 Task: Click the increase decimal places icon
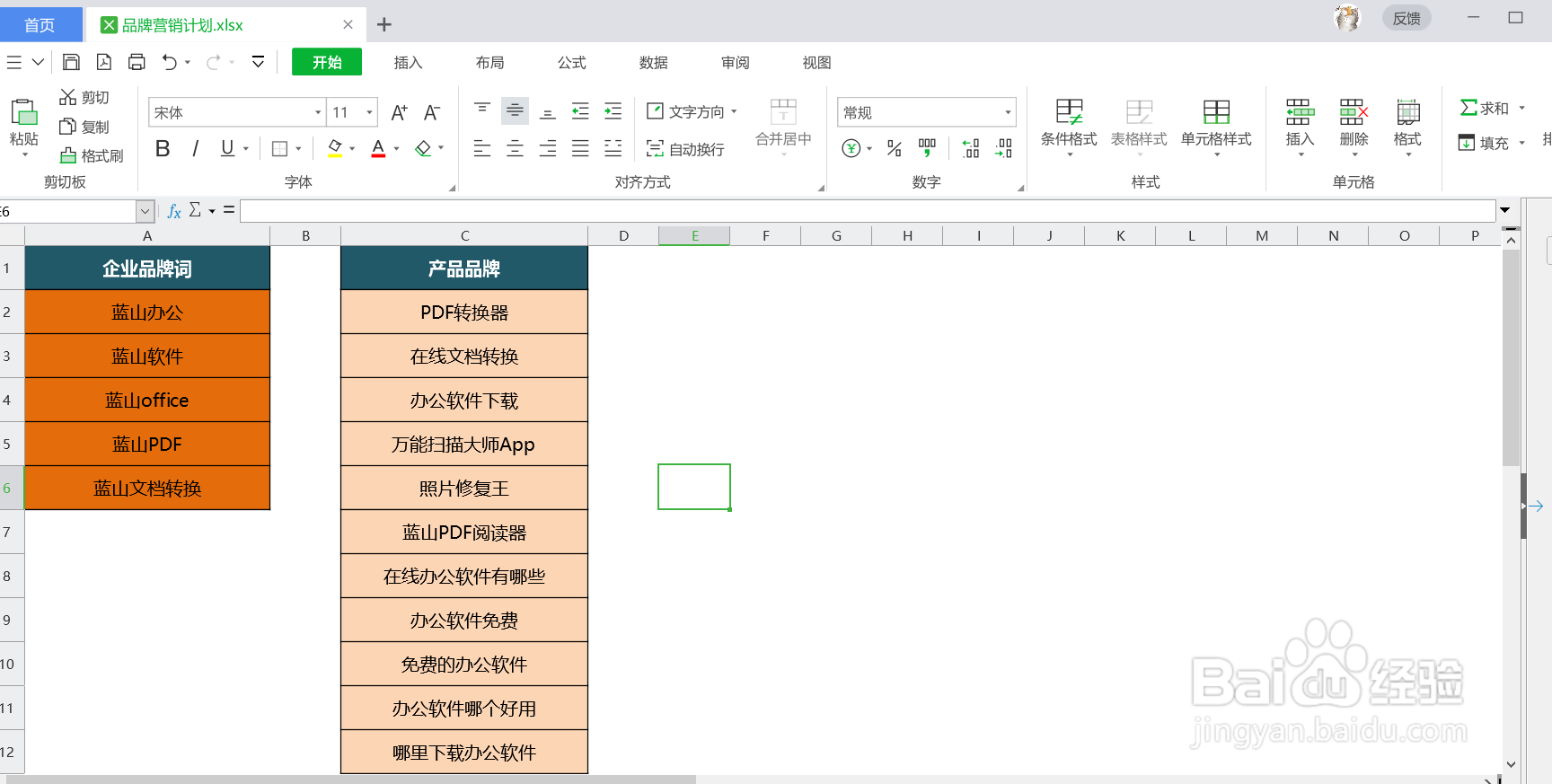click(x=971, y=148)
